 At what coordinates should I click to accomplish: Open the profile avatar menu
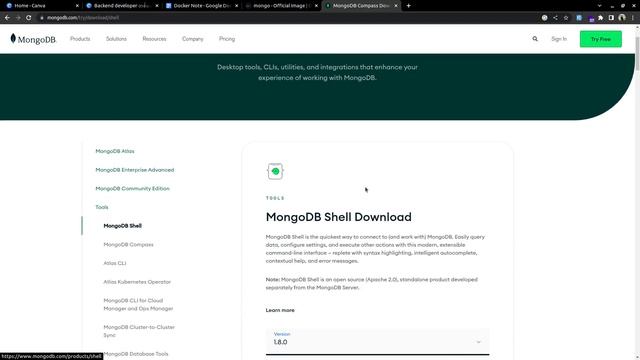(x=622, y=18)
